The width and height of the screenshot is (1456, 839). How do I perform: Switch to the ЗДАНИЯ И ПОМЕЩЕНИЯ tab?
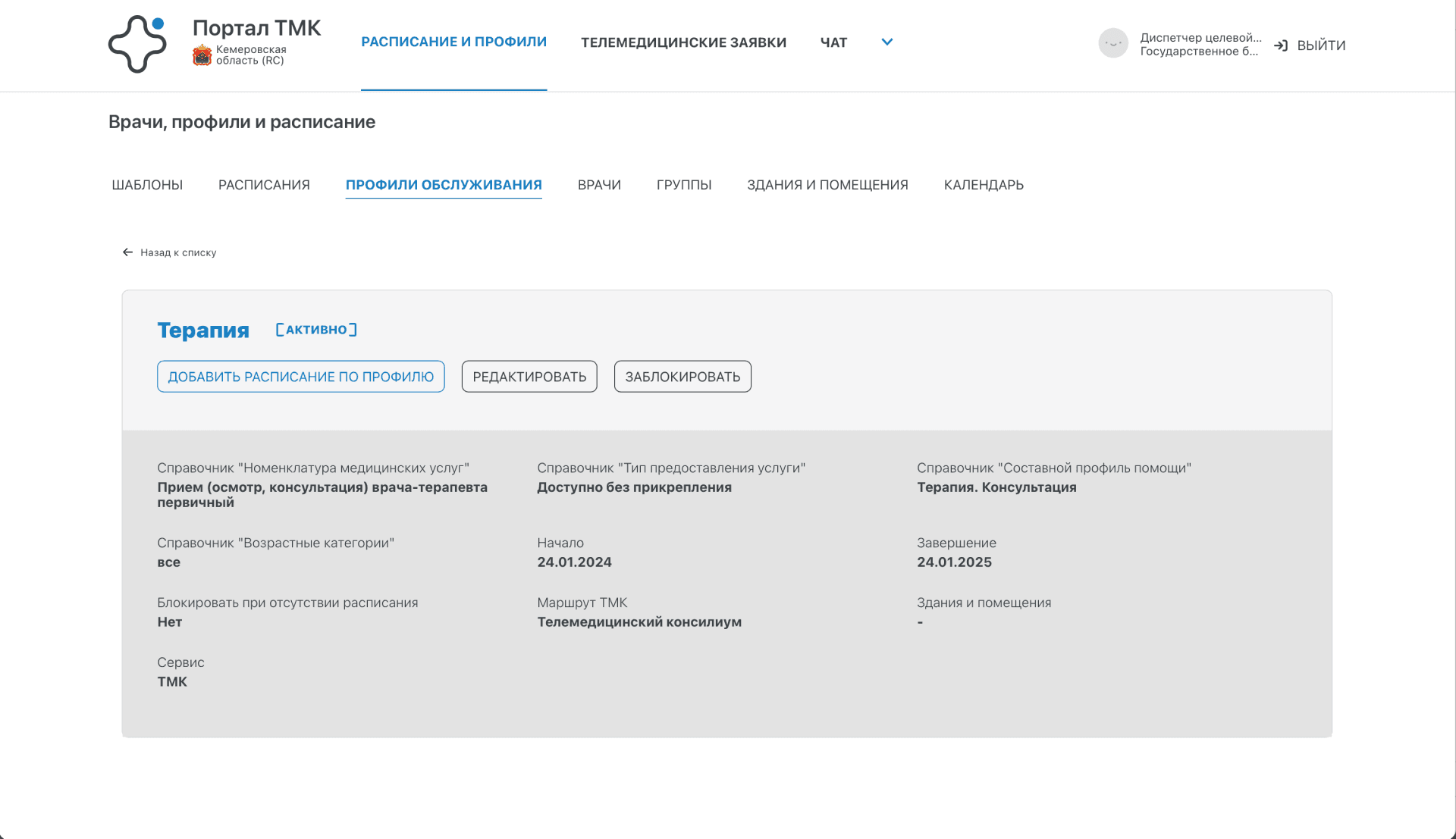(x=827, y=185)
